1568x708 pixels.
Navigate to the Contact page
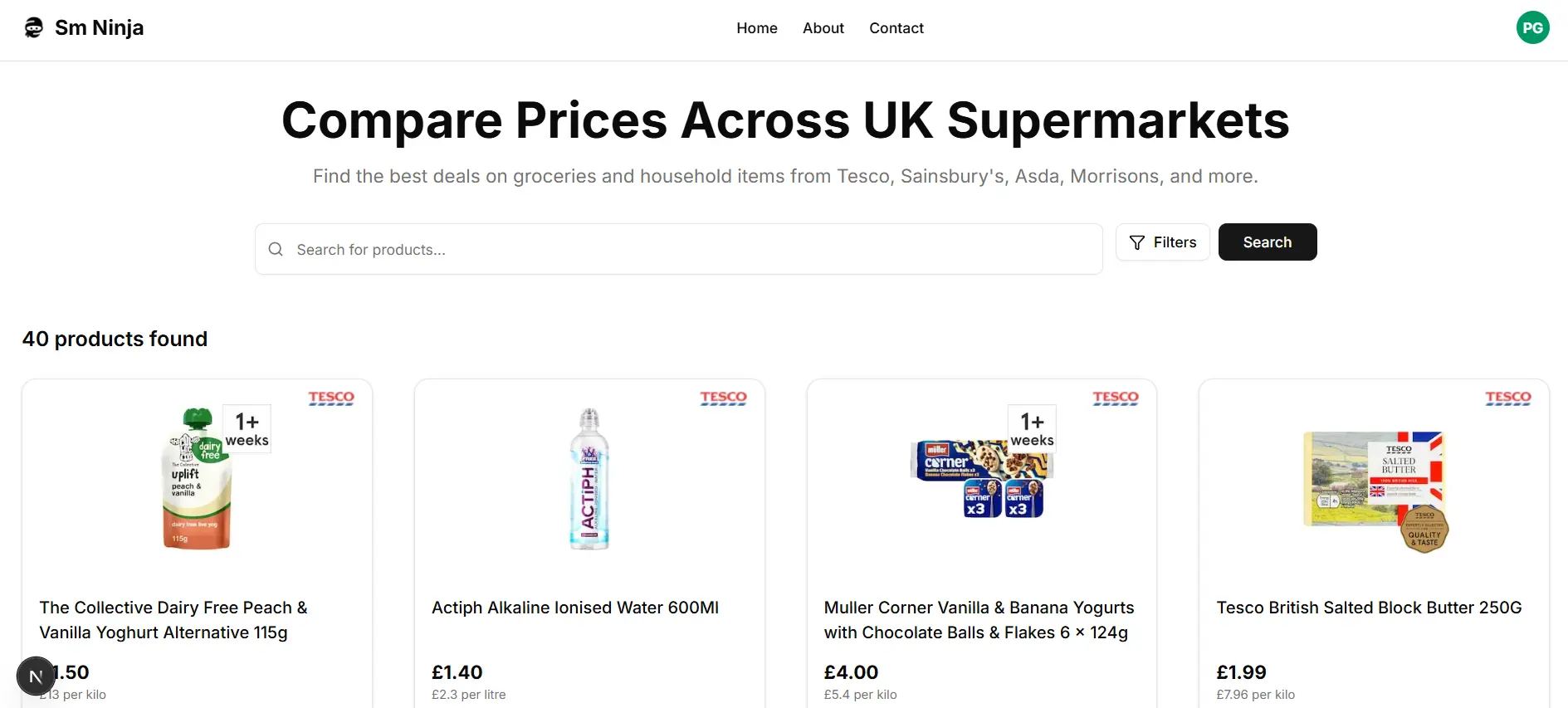(896, 28)
